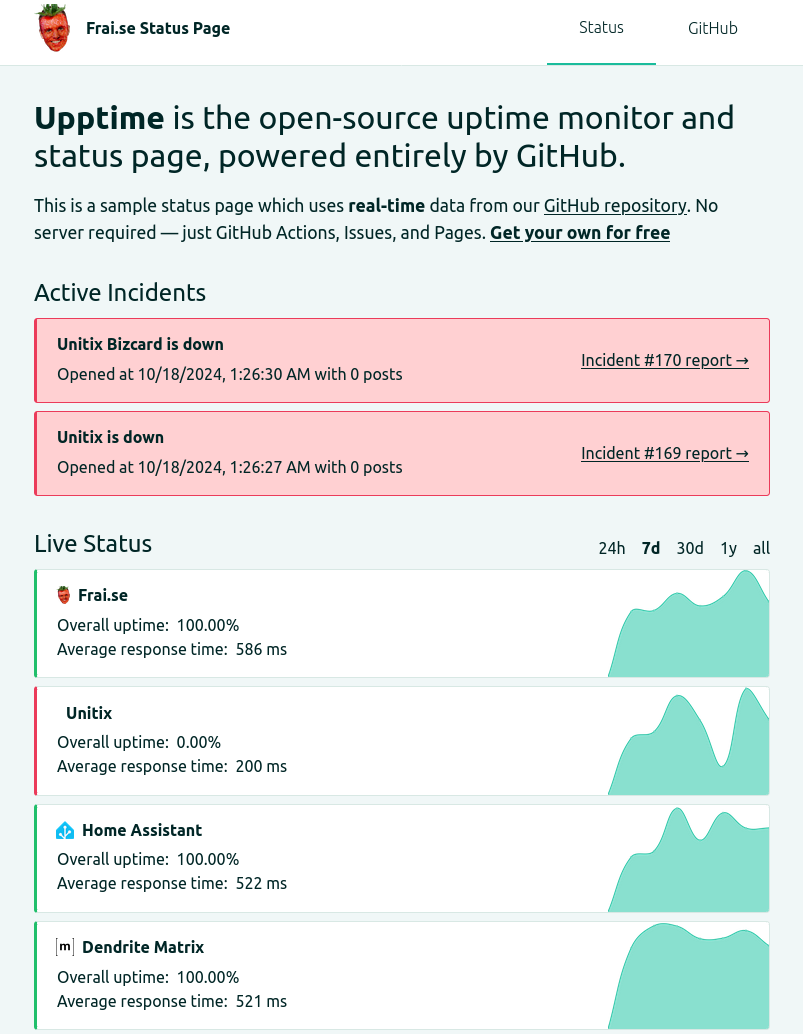Select the 7d time range

(651, 548)
